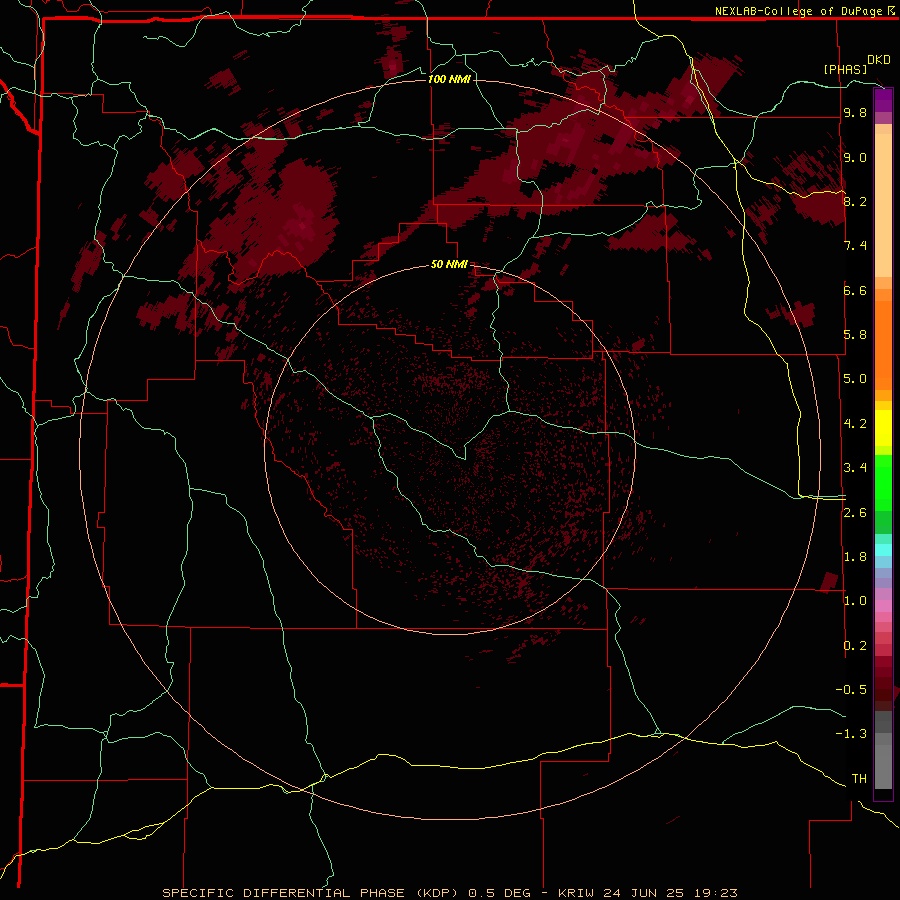Image resolution: width=900 pixels, height=900 pixels.
Task: Click the purple segment atop the color bar
Action: pyautogui.click(x=883, y=100)
